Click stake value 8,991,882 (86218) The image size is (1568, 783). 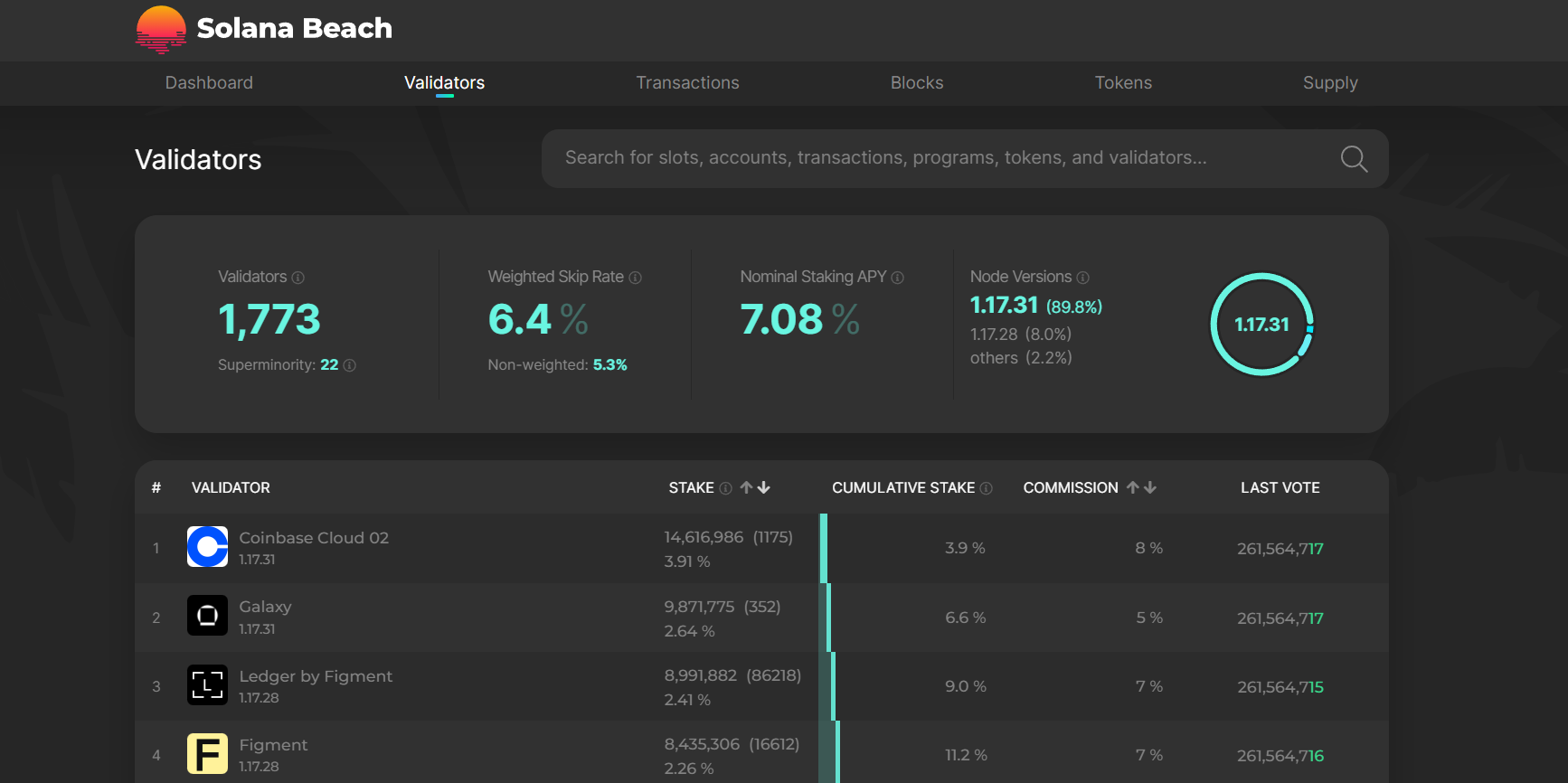pyautogui.click(x=732, y=675)
